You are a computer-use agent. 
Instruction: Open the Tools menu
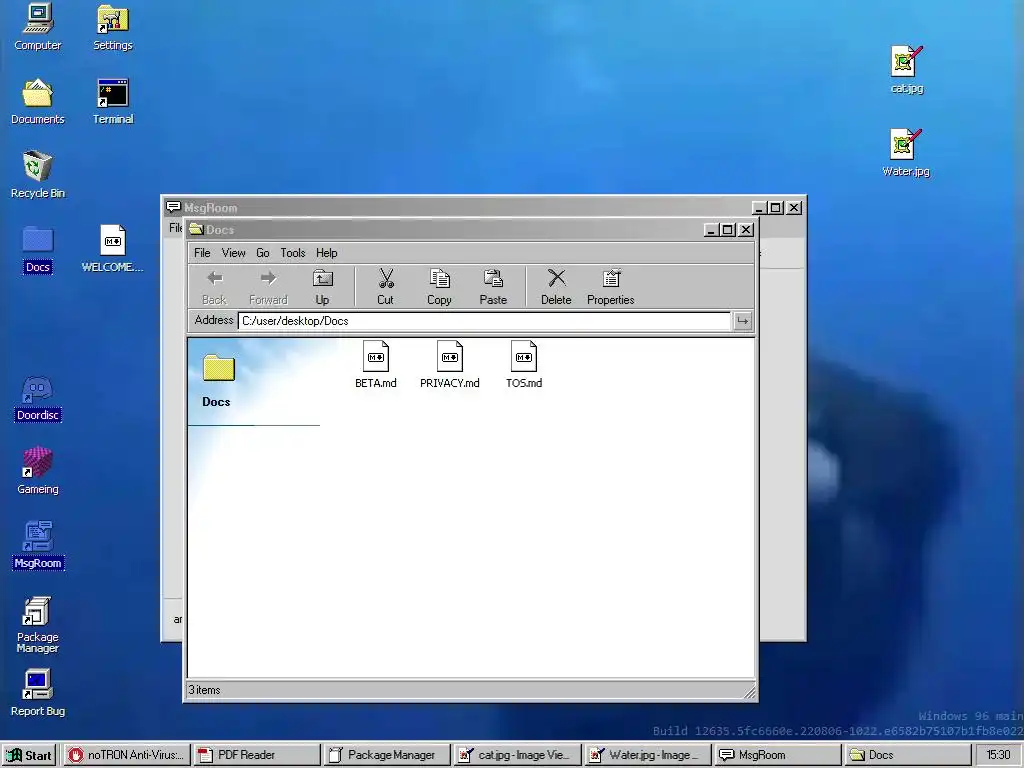coord(293,253)
